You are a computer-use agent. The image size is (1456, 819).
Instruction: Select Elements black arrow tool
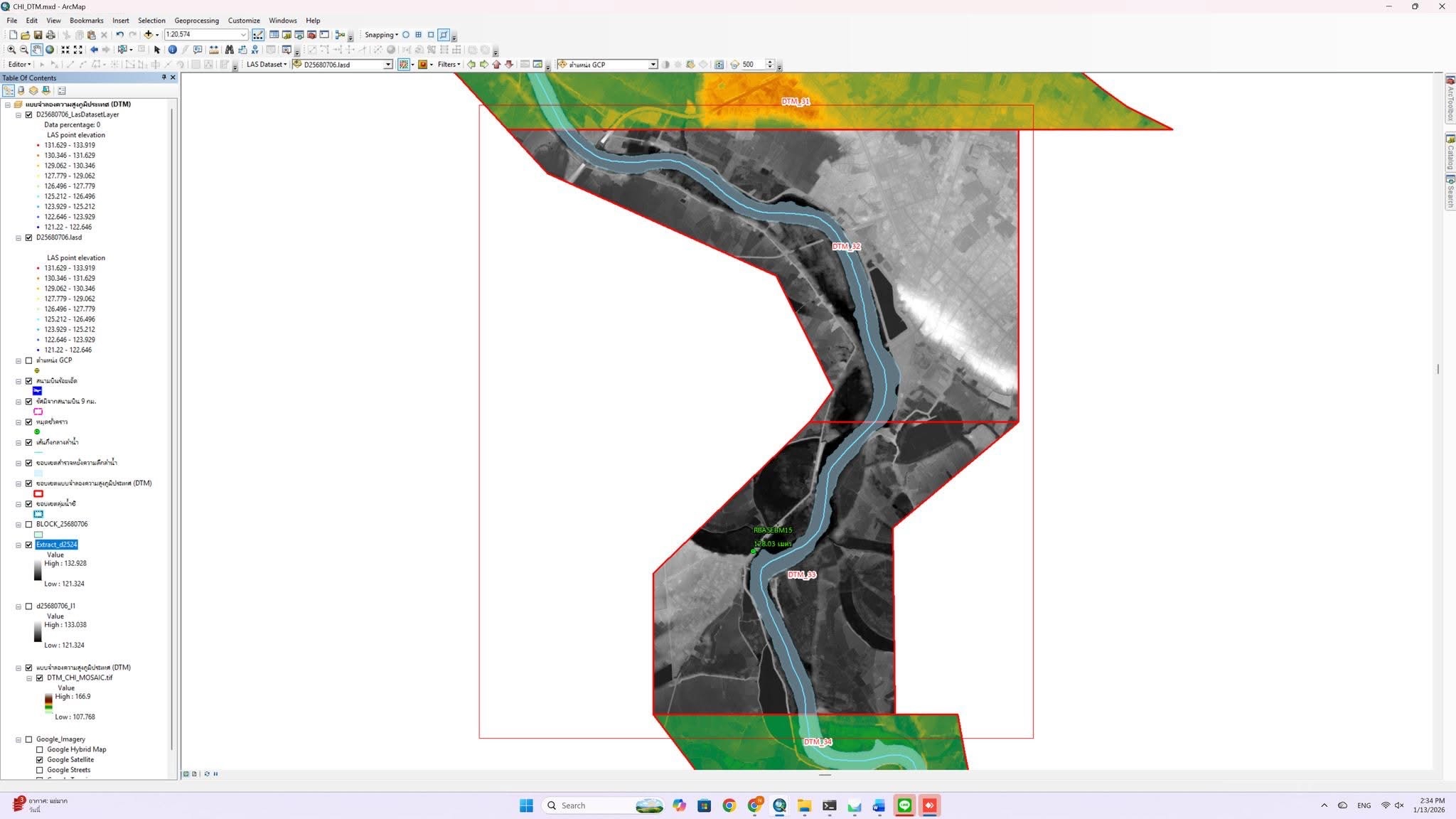pos(157,50)
